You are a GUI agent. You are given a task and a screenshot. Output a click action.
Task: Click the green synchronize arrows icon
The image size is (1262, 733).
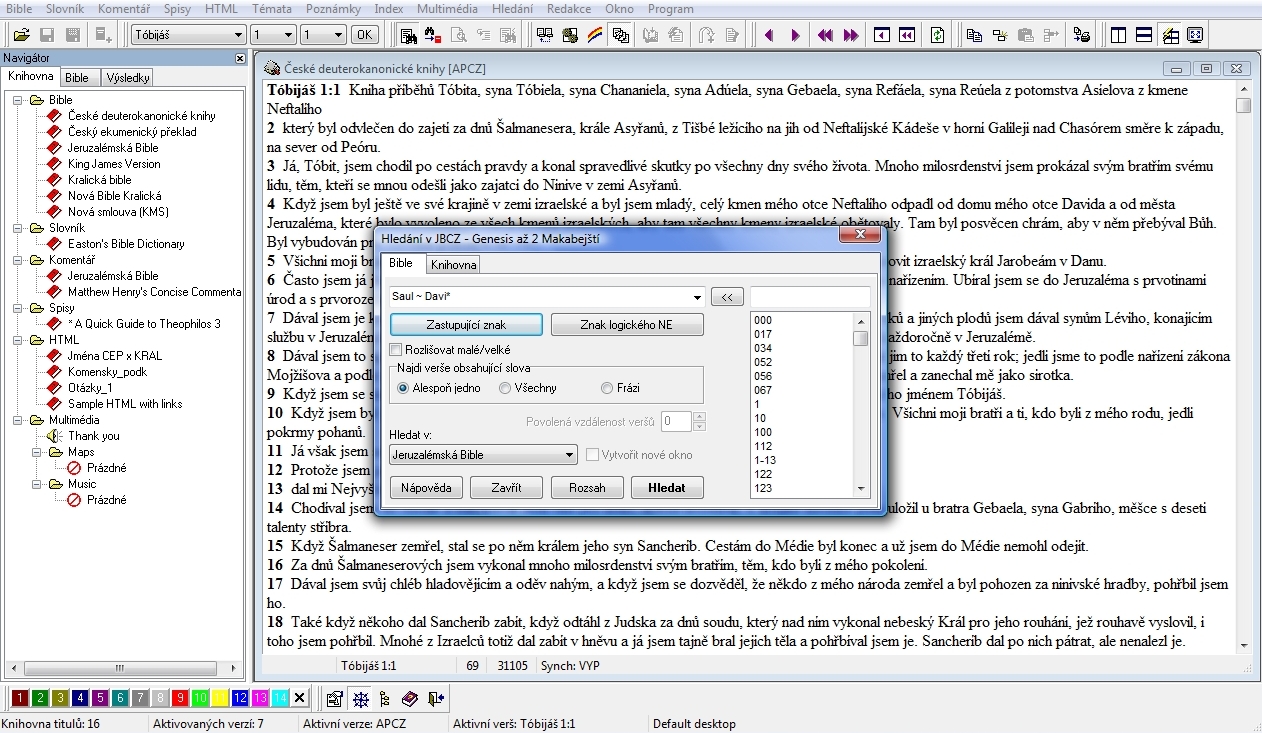[937, 35]
